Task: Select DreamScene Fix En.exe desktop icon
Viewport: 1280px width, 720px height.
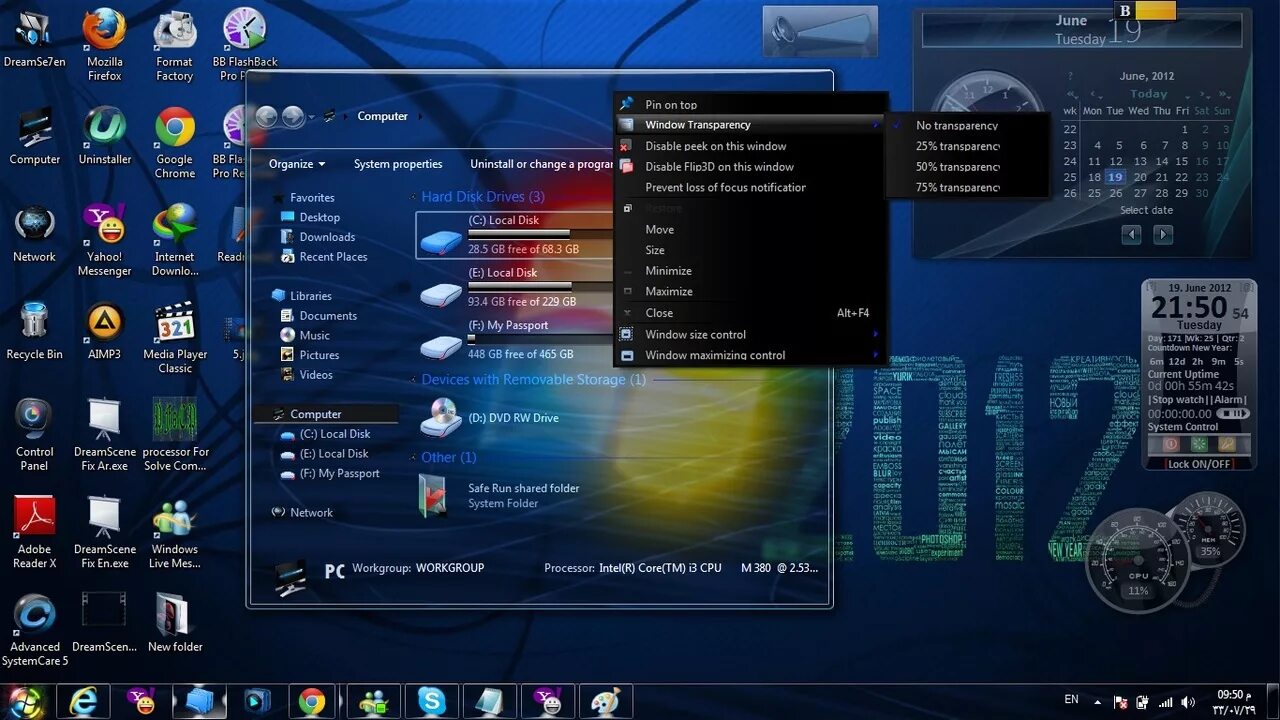Action: [104, 533]
